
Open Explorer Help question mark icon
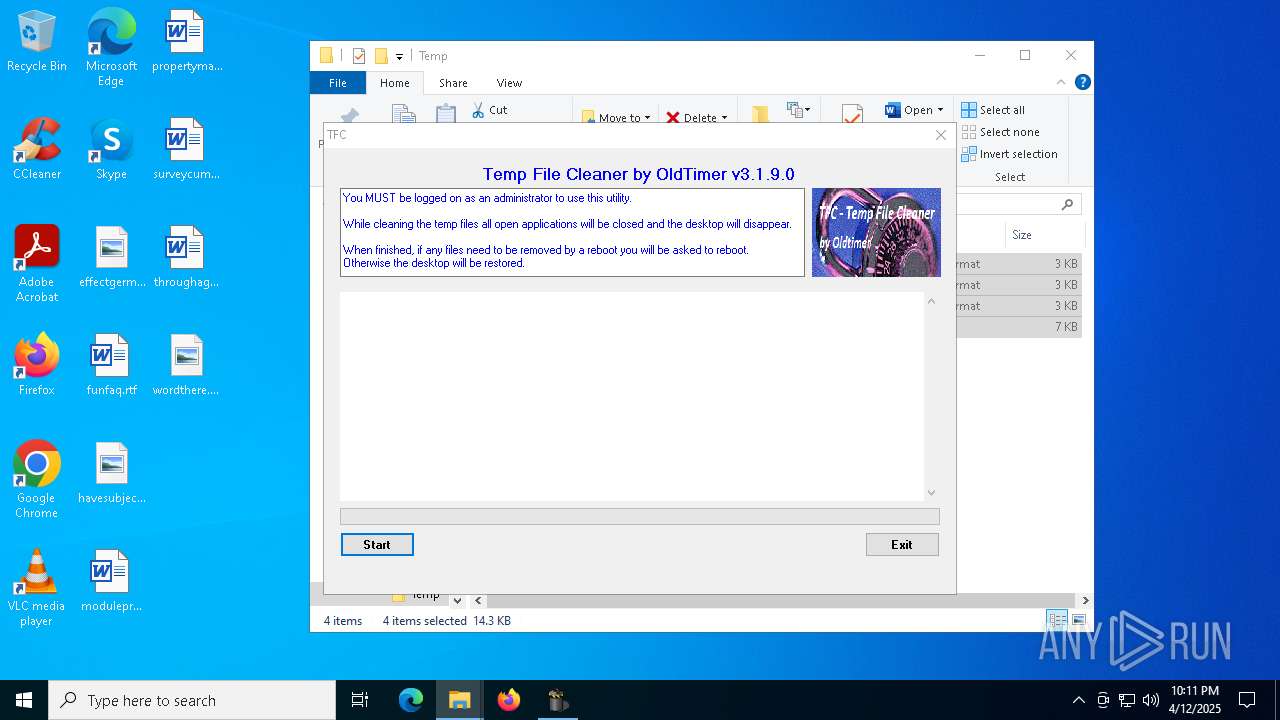pos(1082,83)
